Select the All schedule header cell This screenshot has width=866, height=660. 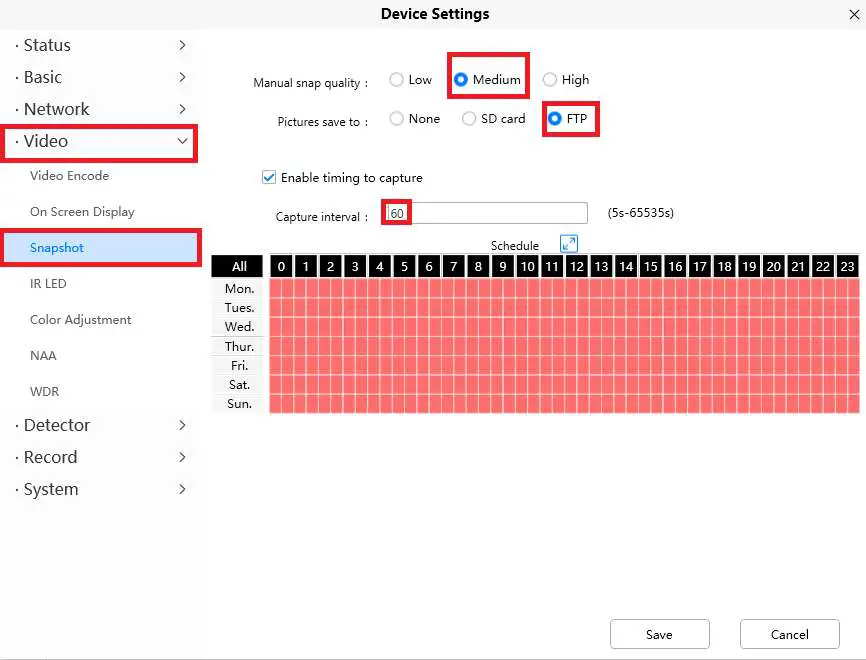(239, 267)
